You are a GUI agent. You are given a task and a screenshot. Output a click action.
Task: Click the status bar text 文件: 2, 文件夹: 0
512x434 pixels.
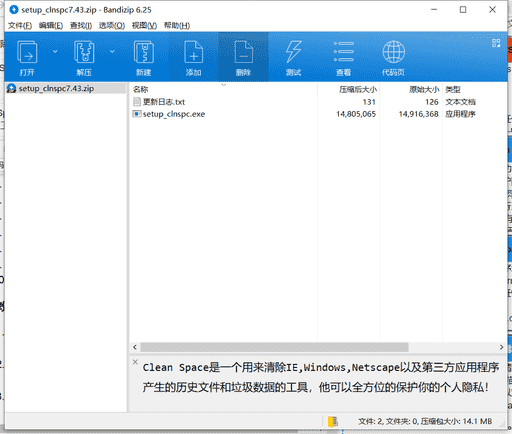(388, 421)
